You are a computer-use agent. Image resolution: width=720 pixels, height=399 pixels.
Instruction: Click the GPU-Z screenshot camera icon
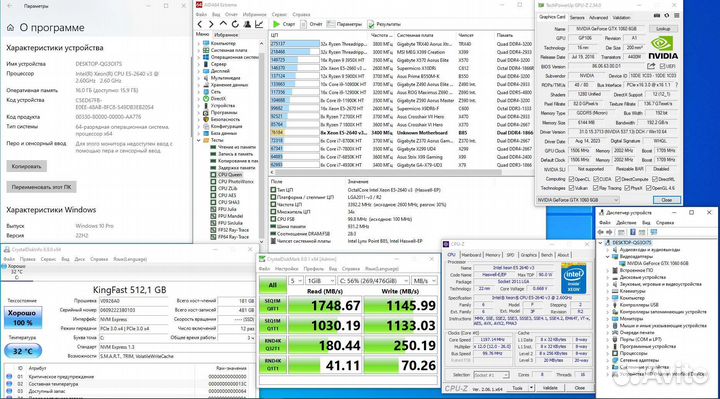pyautogui.click(x=657, y=16)
